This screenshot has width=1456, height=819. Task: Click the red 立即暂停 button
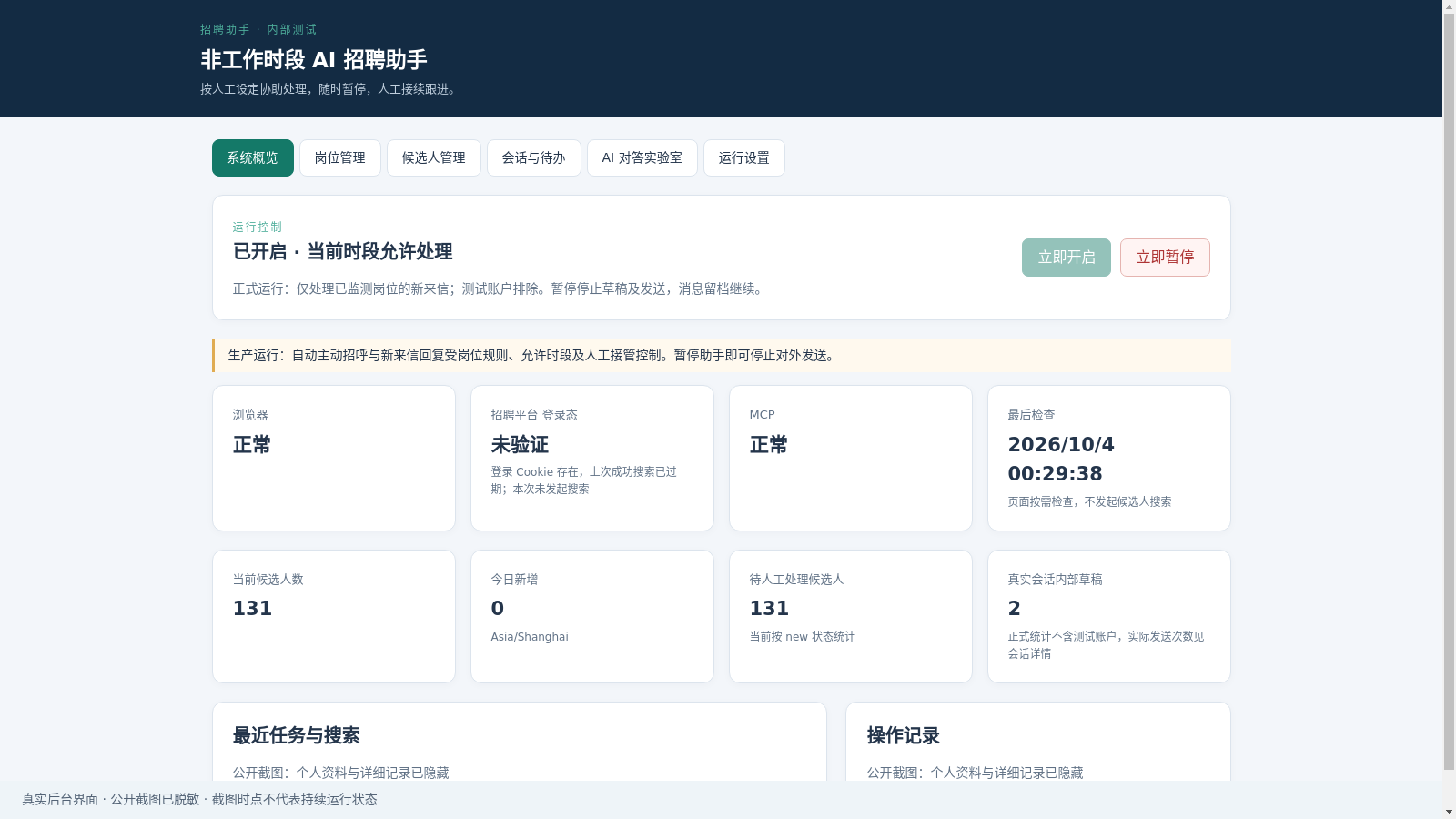(x=1165, y=258)
